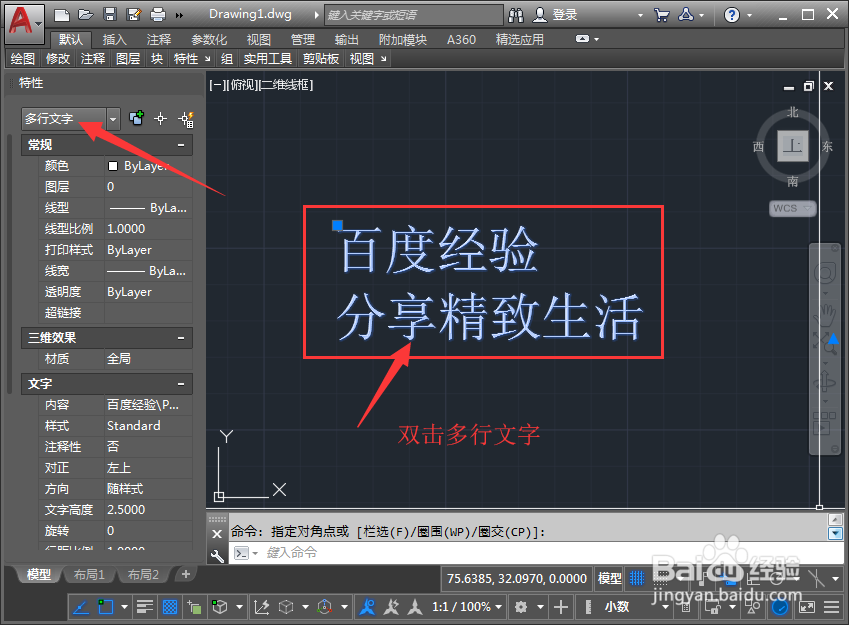The width and height of the screenshot is (849, 625).
Task: Open the 多行文字 object type dropdown
Action: point(111,118)
